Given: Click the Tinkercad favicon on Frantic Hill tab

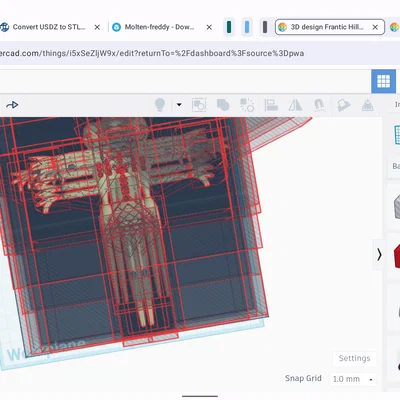Looking at the screenshot, I should (x=282, y=27).
